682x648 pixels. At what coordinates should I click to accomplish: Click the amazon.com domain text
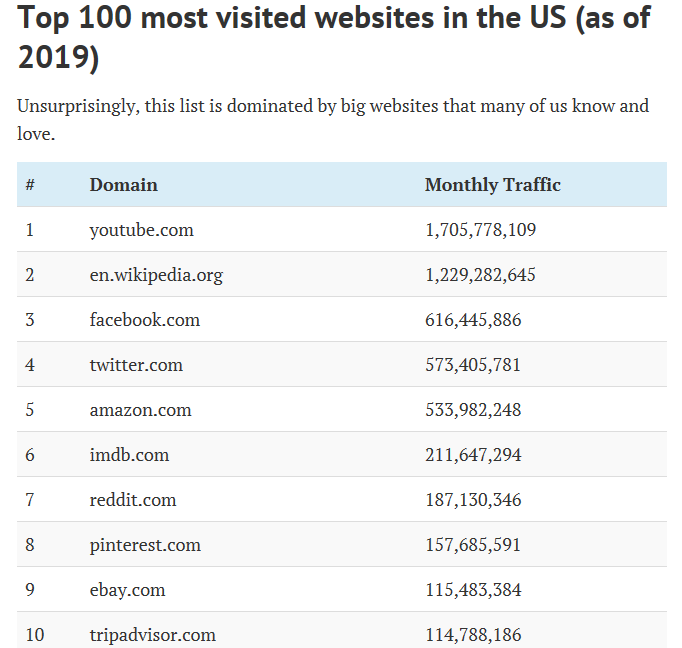140,410
